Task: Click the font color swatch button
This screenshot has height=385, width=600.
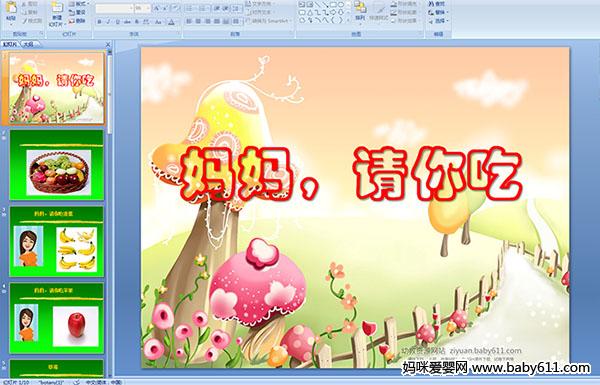Action: [171, 22]
